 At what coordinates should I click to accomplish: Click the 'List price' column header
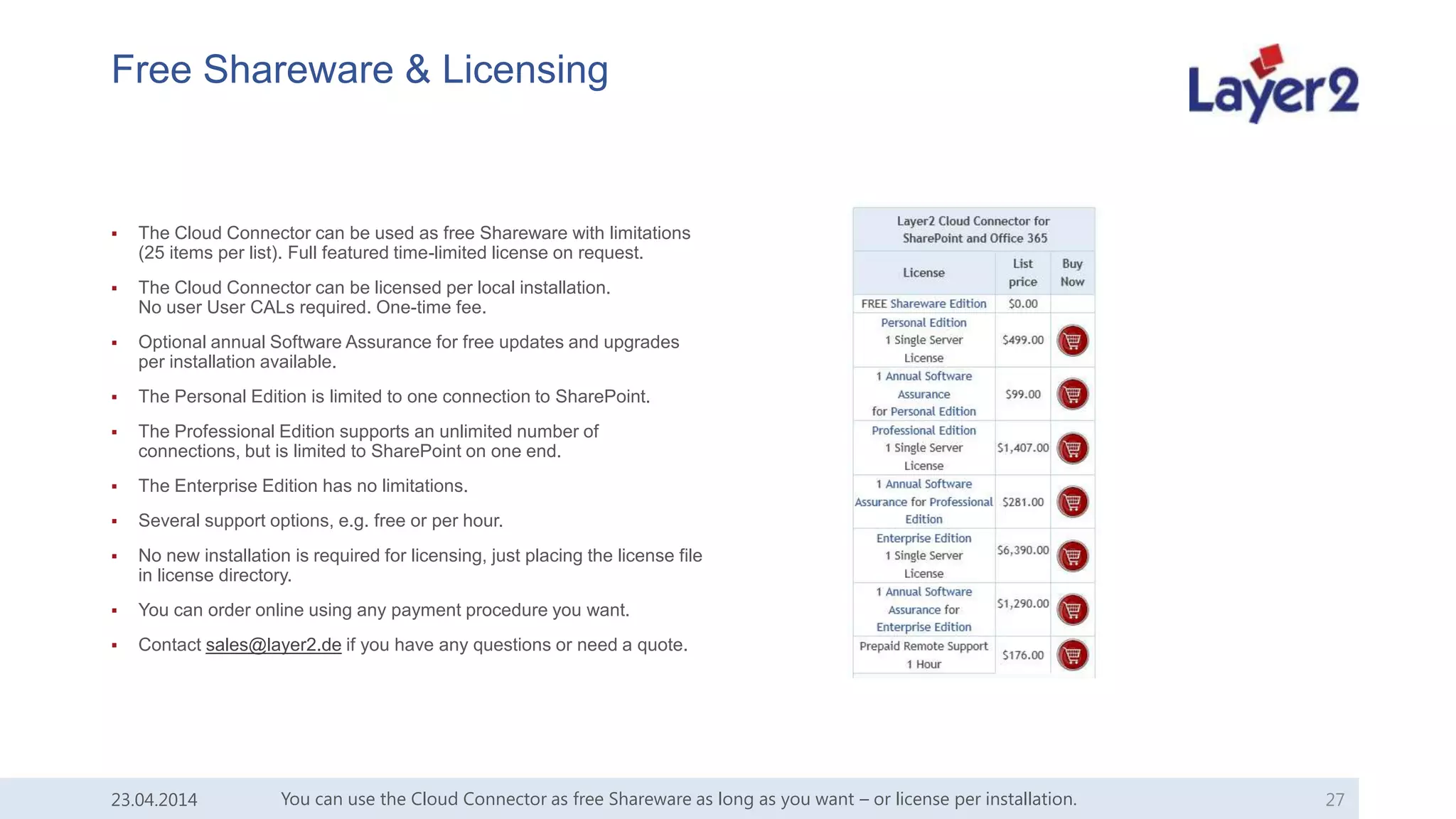(1022, 272)
